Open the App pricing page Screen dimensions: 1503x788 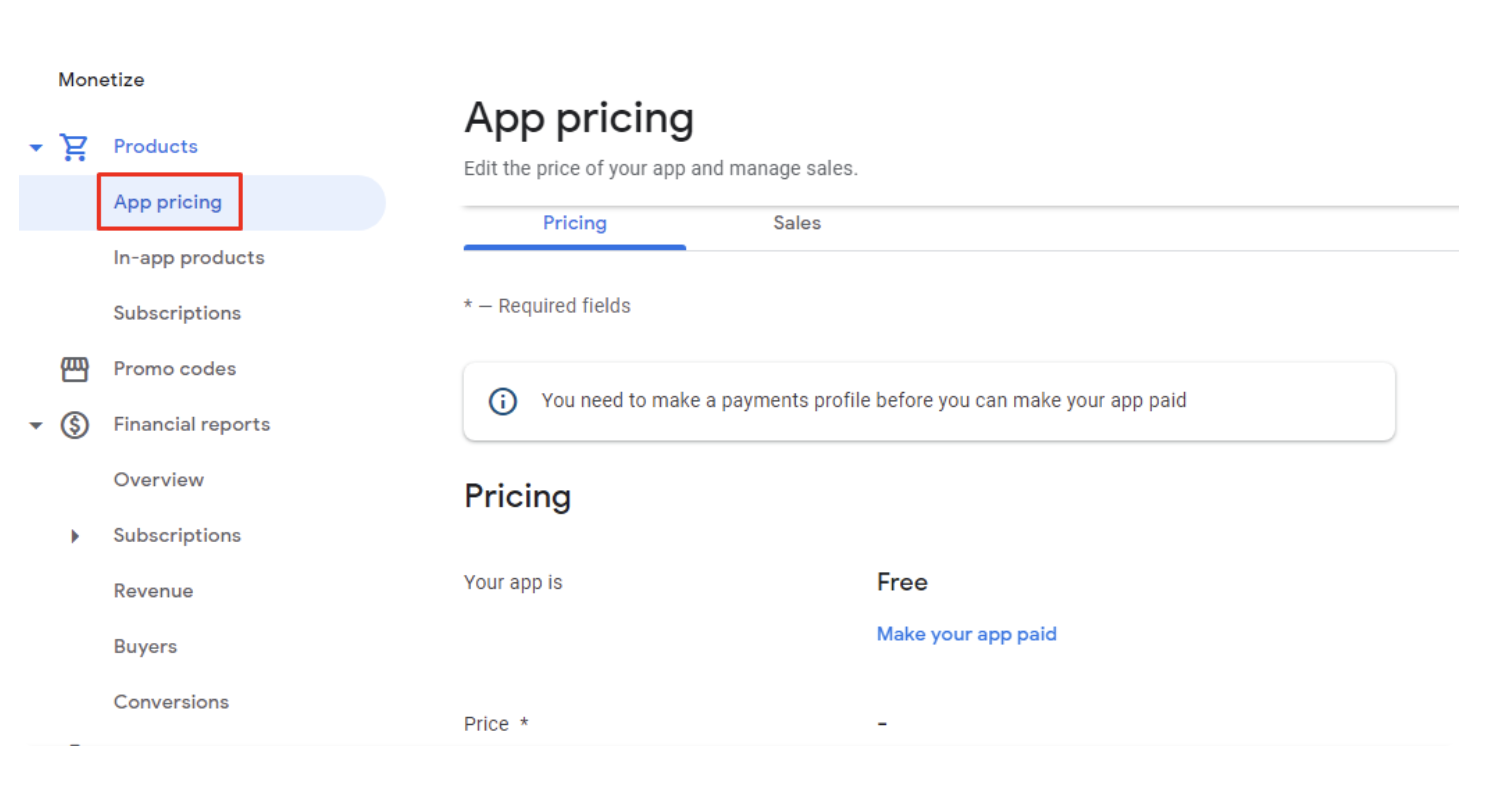click(x=168, y=201)
